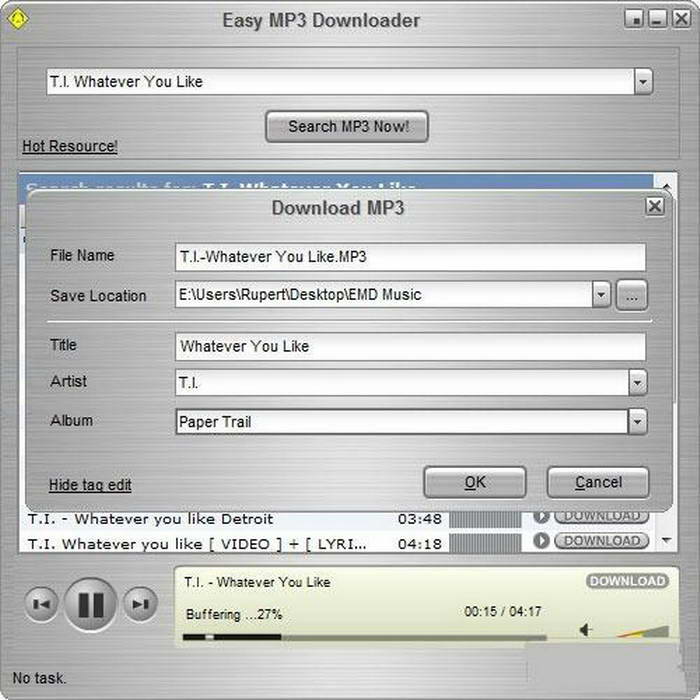Click the Buffering ...27% status text
The width and height of the screenshot is (700, 700).
pos(234,614)
